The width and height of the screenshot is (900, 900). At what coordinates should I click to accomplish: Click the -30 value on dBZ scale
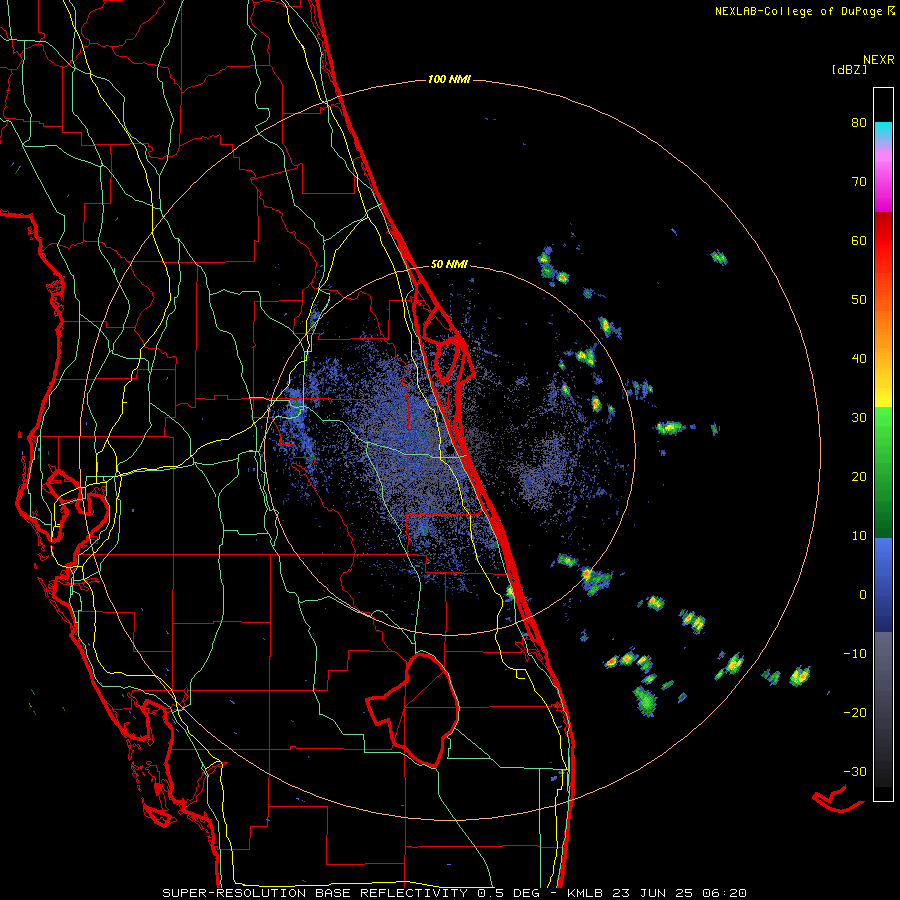[x=855, y=771]
